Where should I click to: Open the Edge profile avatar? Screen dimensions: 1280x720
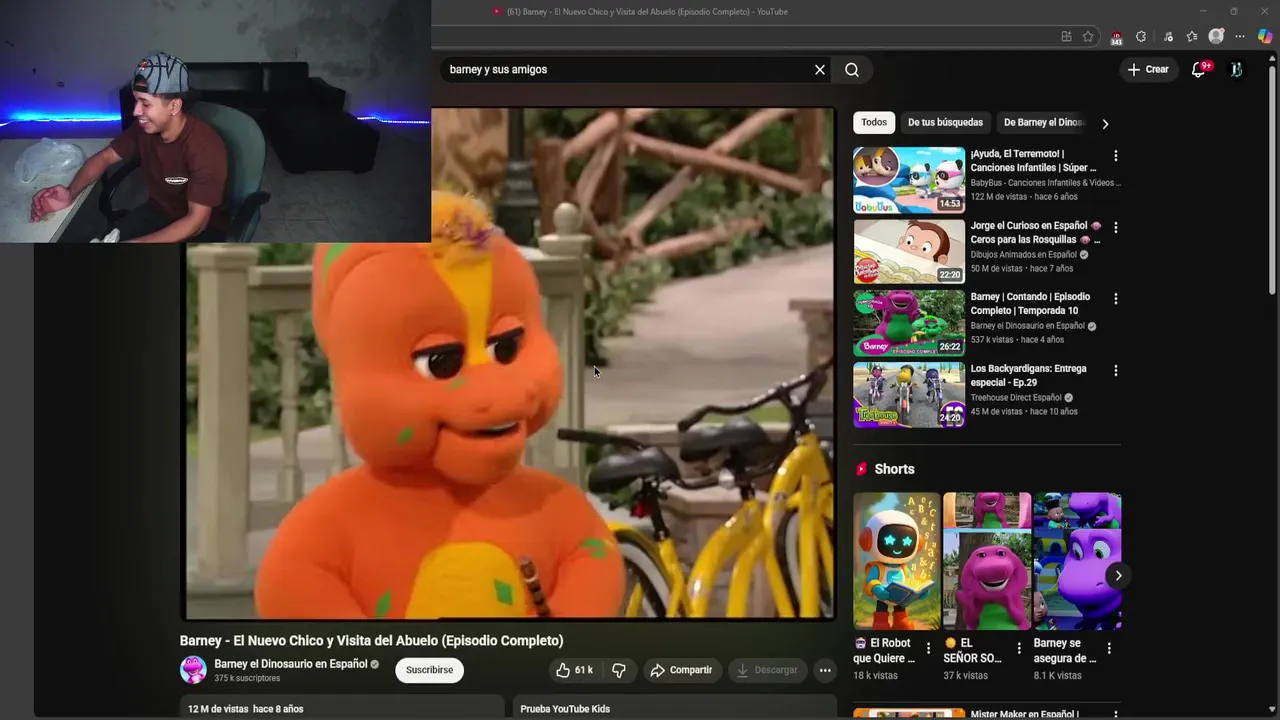1216,37
